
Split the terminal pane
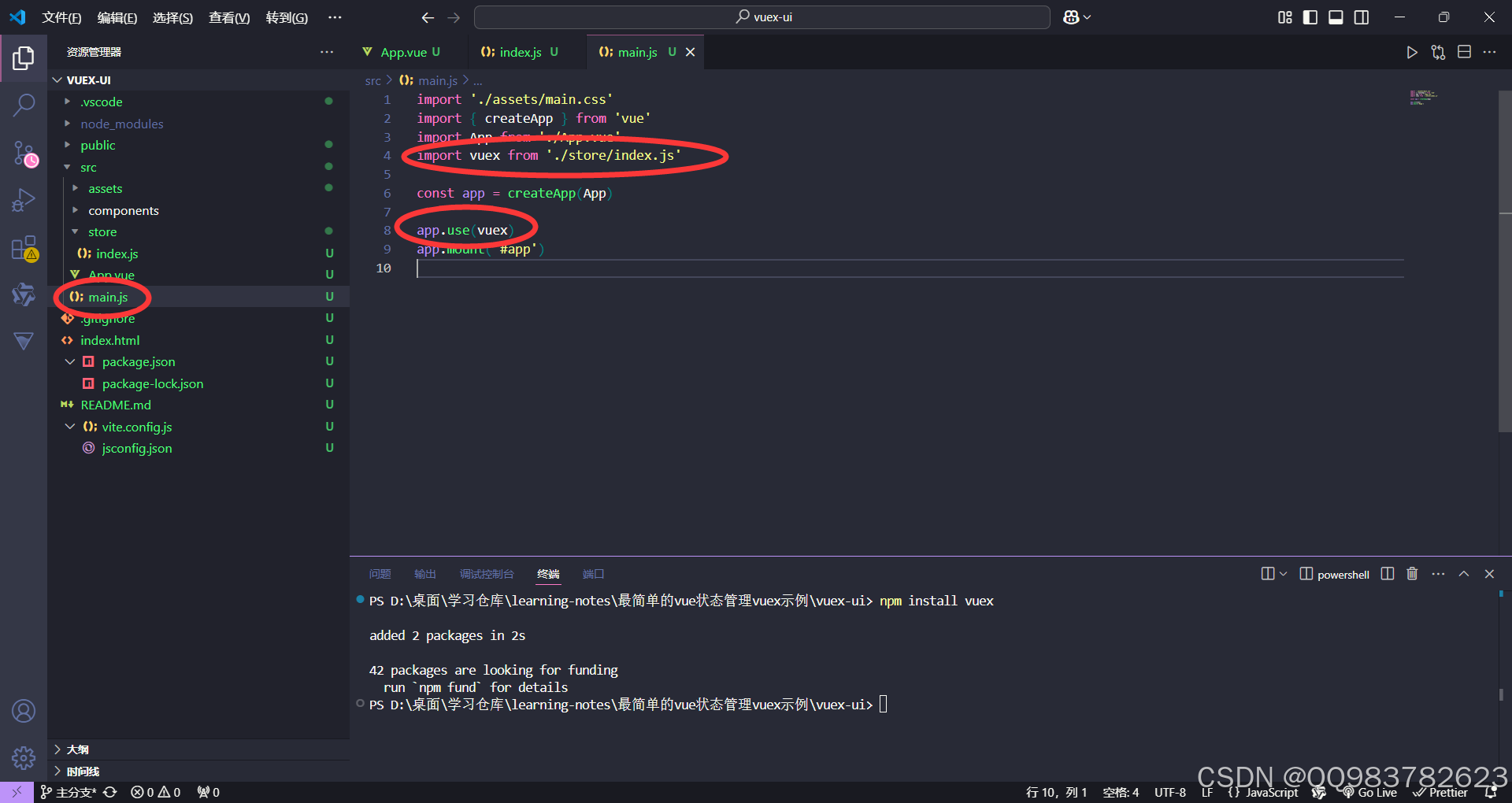click(x=1388, y=574)
